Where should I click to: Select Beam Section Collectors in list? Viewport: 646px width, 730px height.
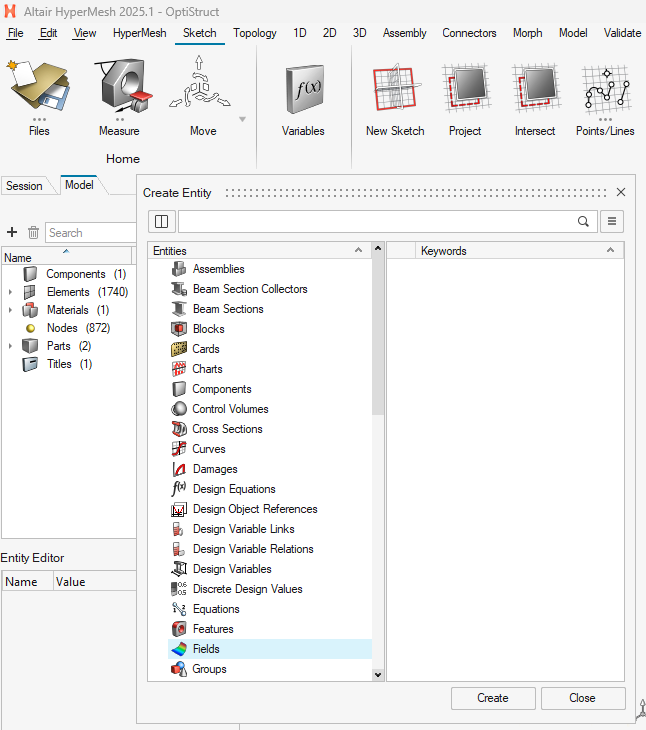250,289
